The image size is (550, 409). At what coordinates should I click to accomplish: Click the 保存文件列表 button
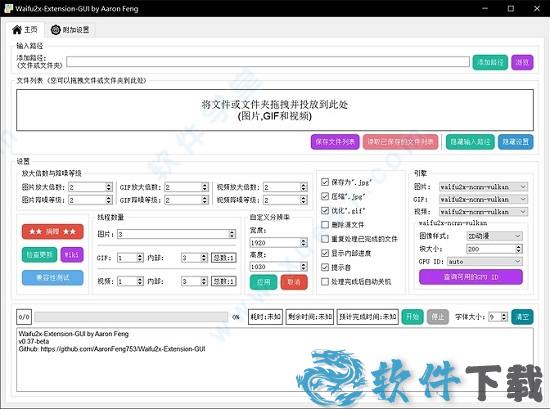(335, 142)
